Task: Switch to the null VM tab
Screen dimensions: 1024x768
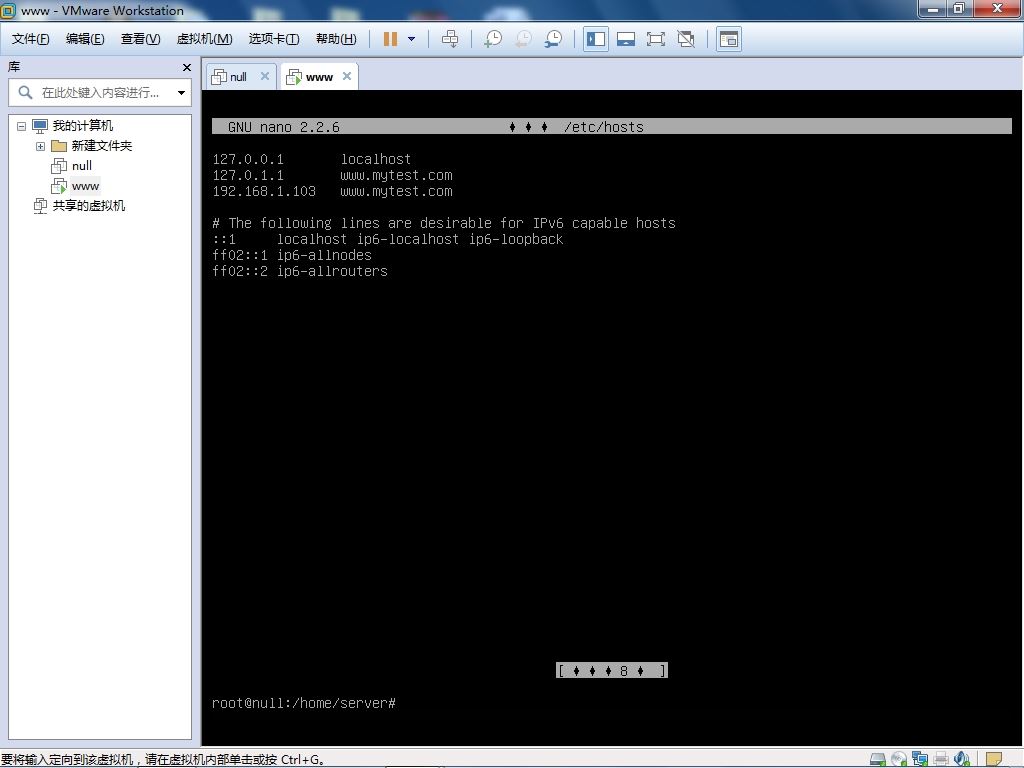Action: coord(238,77)
